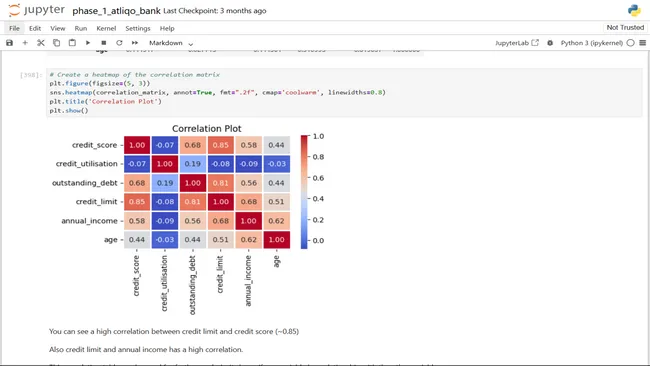This screenshot has height=366, width=650.
Task: Click the Correlation Plot heatmap title
Action: coord(206,128)
